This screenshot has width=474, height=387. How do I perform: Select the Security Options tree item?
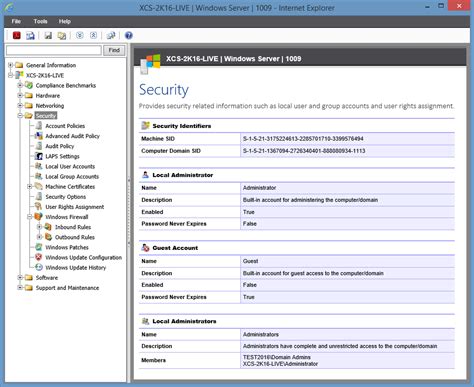click(66, 197)
